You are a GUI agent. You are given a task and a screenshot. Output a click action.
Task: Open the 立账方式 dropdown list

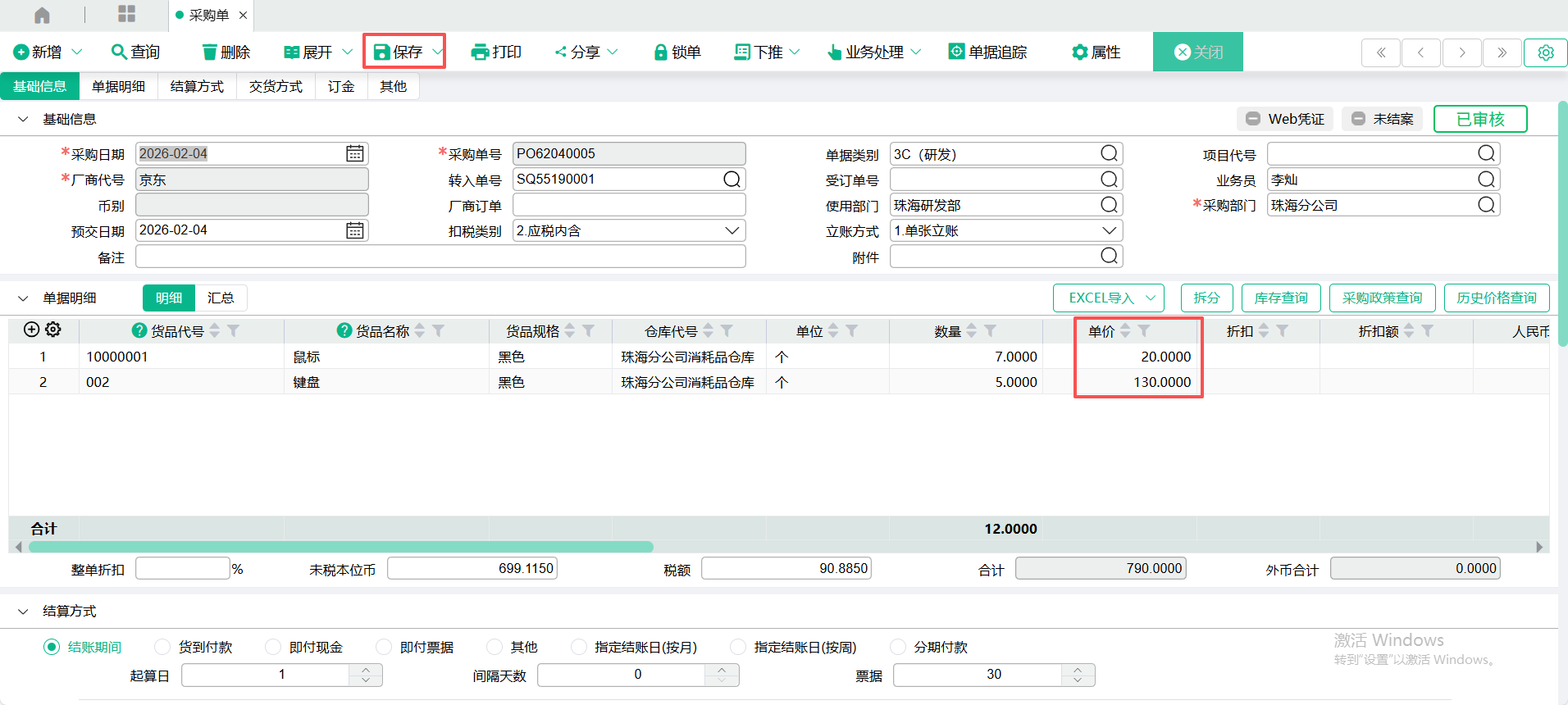1109,231
